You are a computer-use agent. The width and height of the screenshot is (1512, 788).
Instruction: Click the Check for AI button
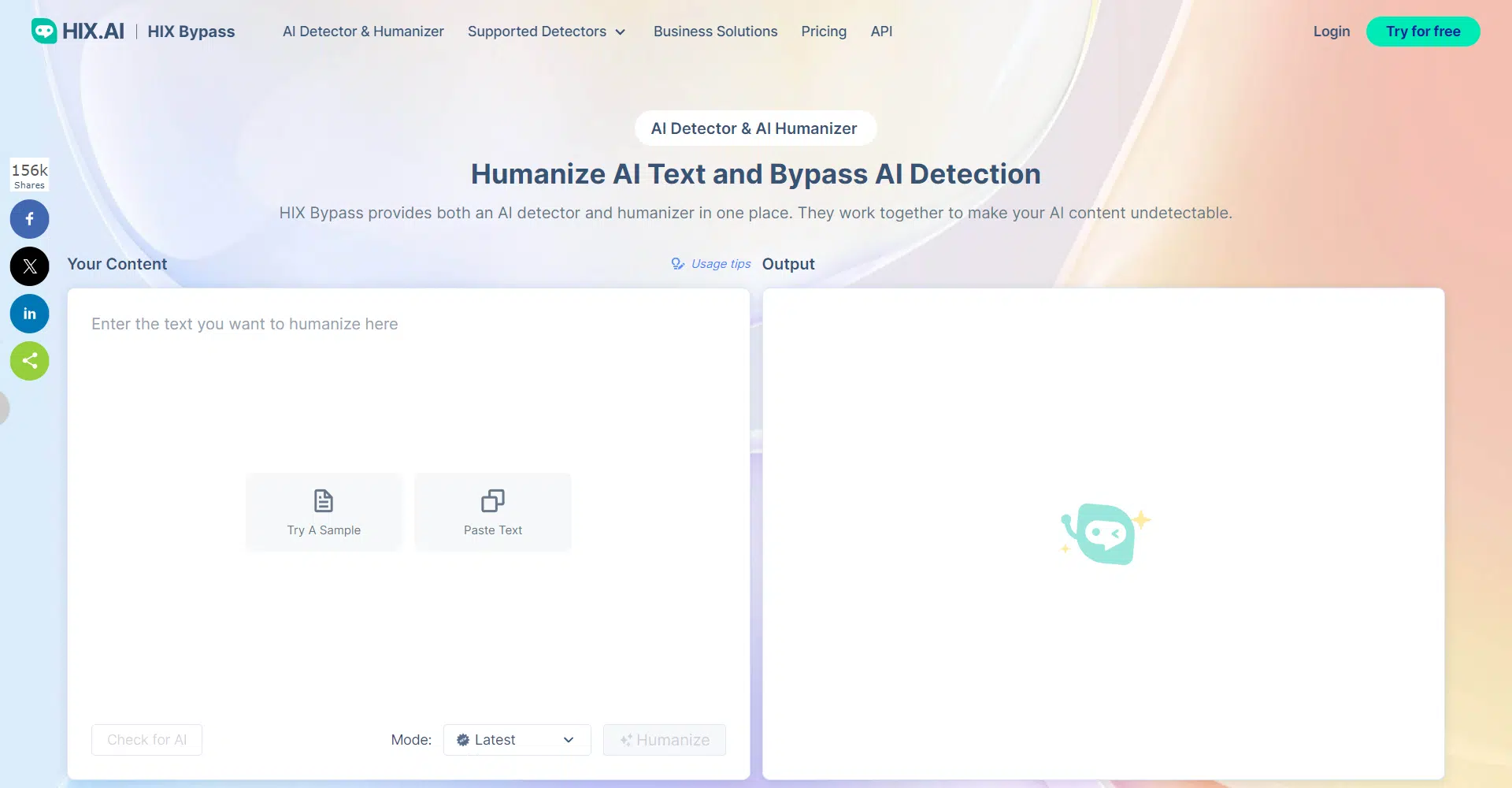(146, 740)
